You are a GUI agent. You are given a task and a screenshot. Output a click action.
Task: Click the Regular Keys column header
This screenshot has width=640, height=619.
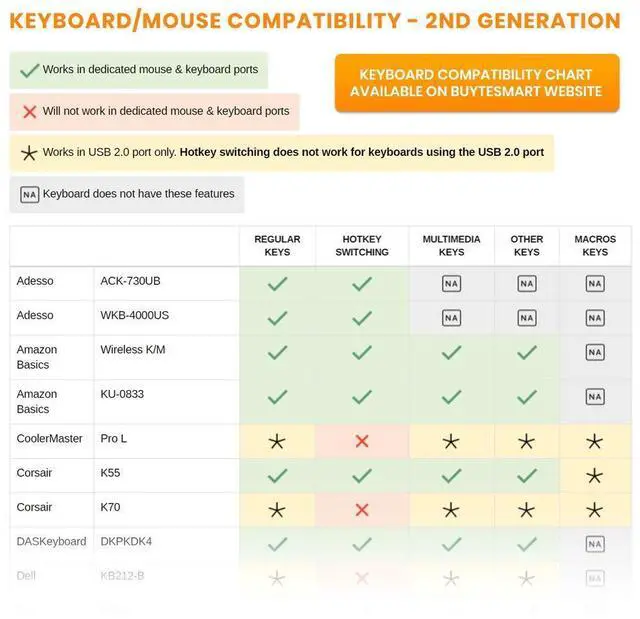click(x=277, y=246)
